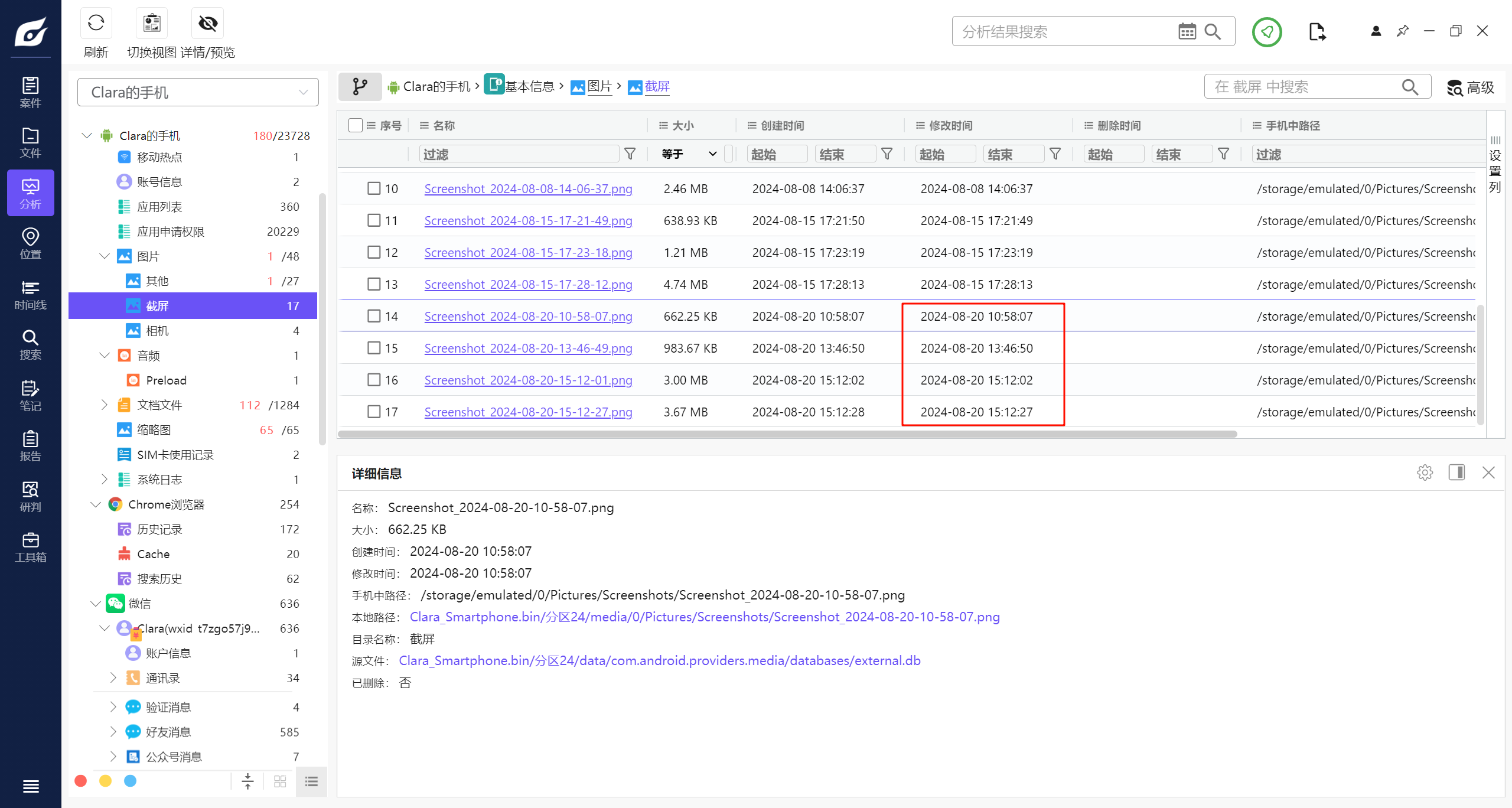Click the export file icon at top
This screenshot has height=808, width=1512.
[x=1317, y=31]
